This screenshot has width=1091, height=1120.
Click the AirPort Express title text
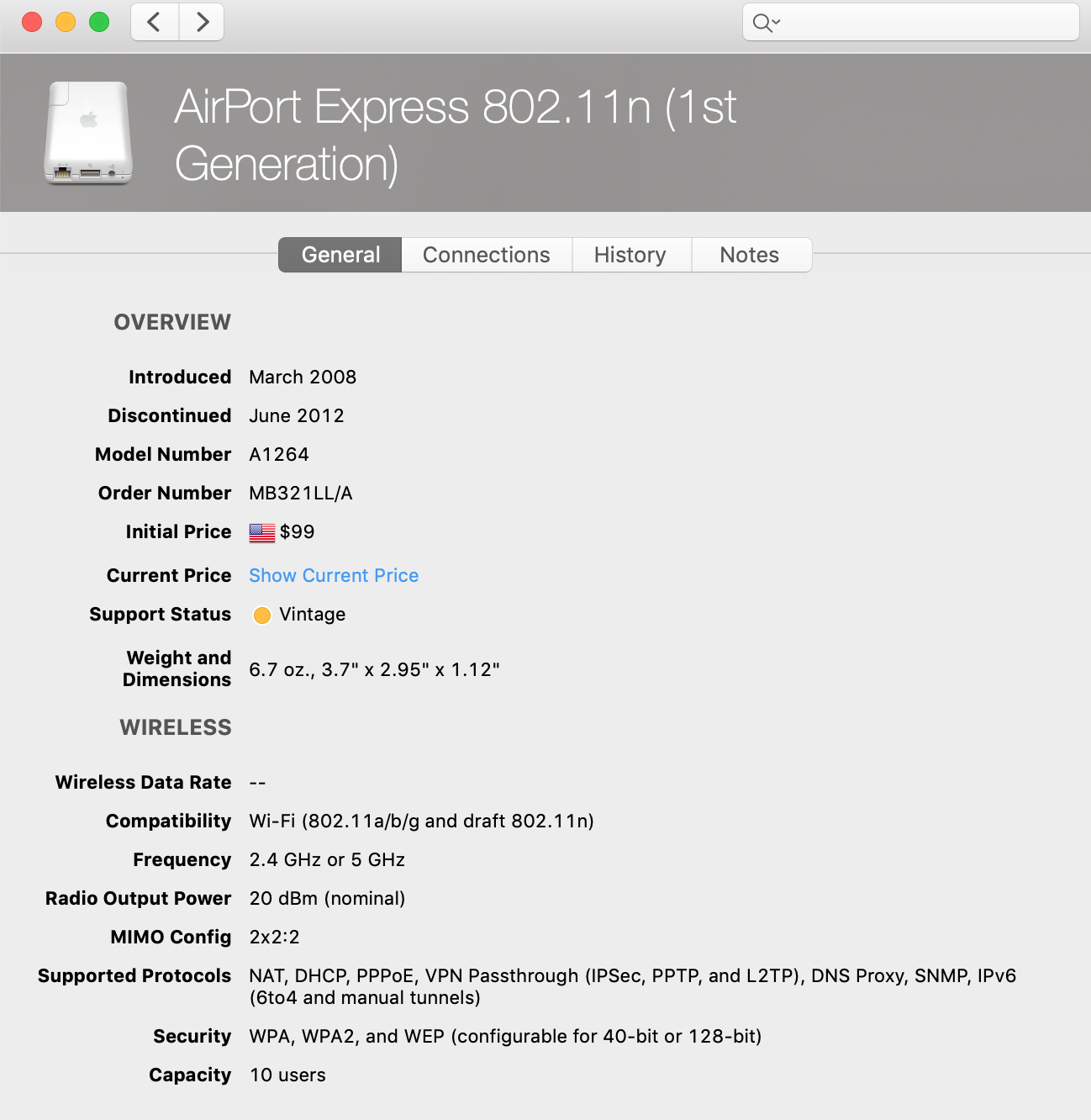coord(454,135)
